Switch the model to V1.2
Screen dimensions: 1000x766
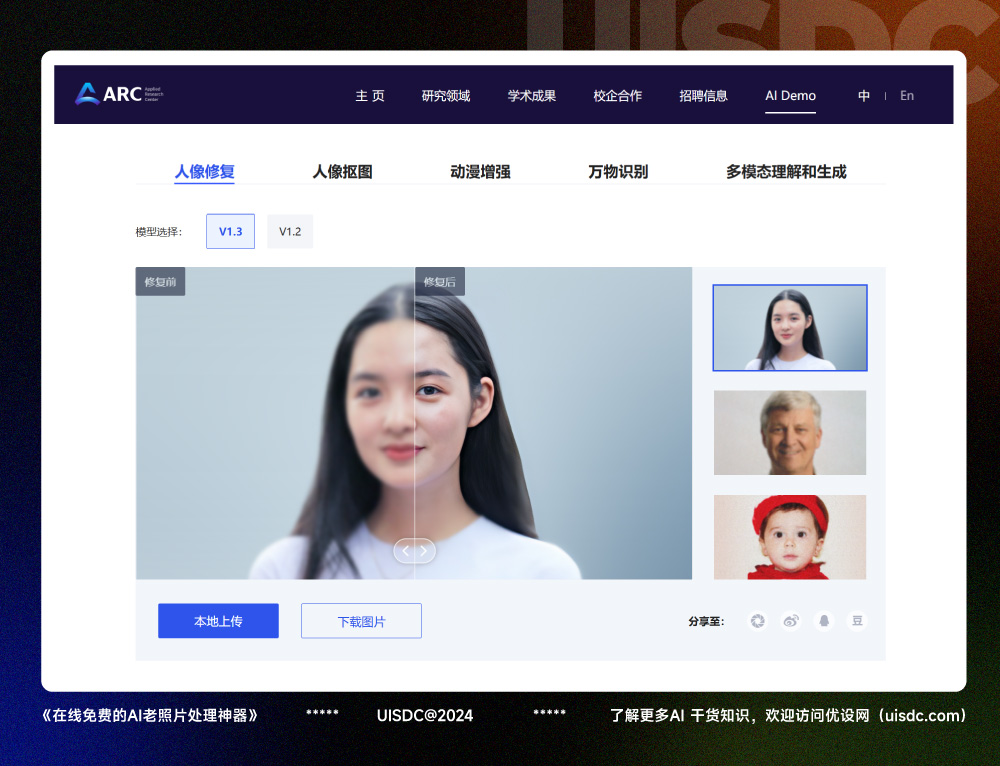pos(289,230)
